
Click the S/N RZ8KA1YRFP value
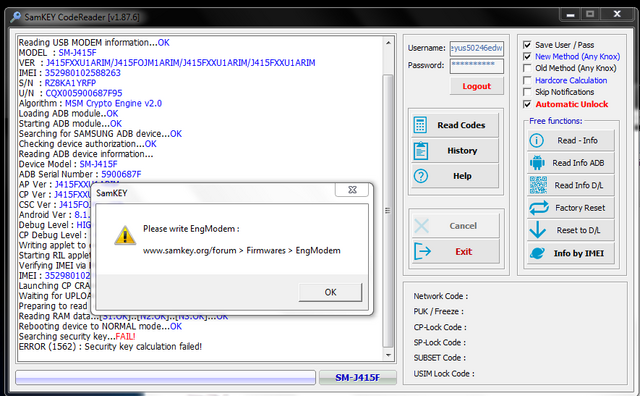point(70,83)
